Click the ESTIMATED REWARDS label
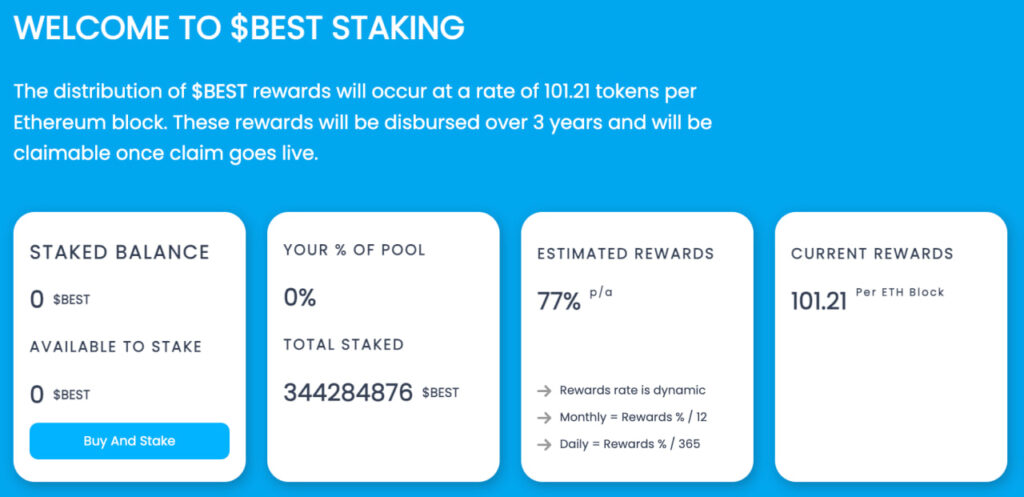The image size is (1024, 497). click(x=626, y=254)
